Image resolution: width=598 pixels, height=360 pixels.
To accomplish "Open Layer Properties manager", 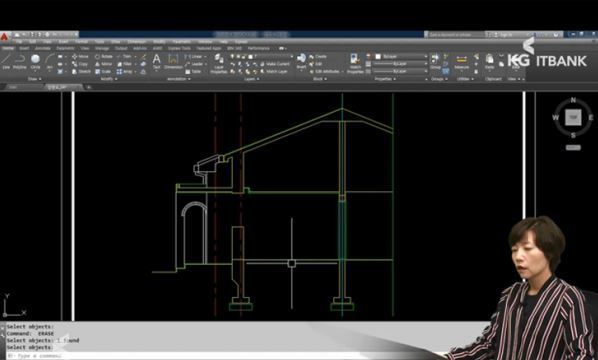I will coord(219,63).
